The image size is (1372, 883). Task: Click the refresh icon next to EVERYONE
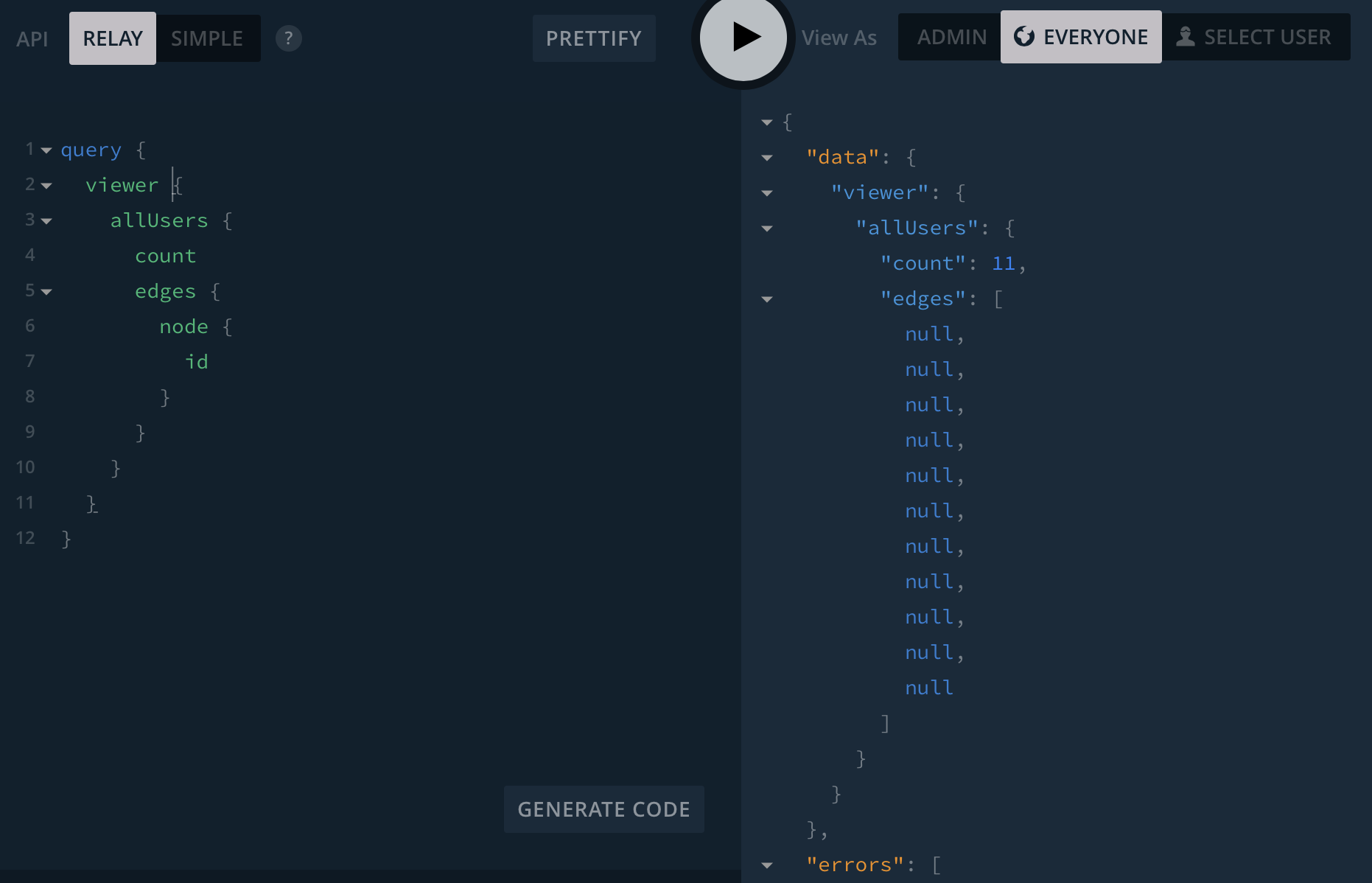[1024, 36]
